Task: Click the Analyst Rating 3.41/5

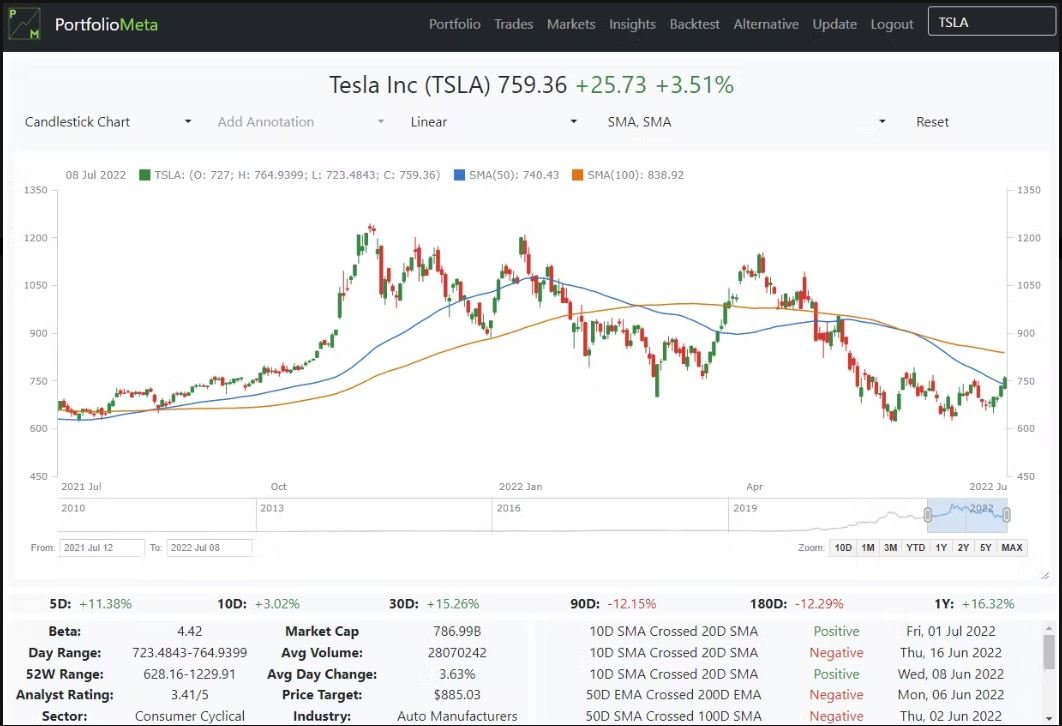Action: pos(190,695)
